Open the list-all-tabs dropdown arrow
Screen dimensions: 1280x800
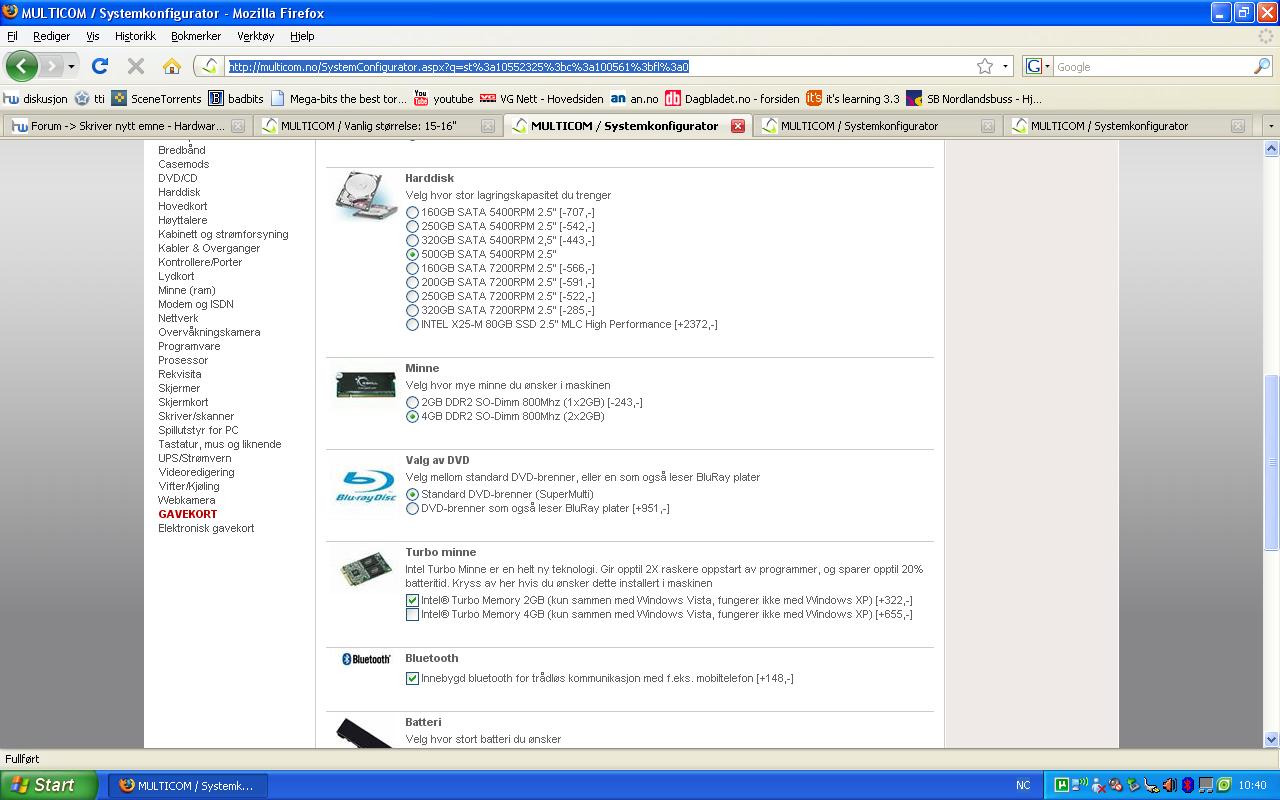1271,126
